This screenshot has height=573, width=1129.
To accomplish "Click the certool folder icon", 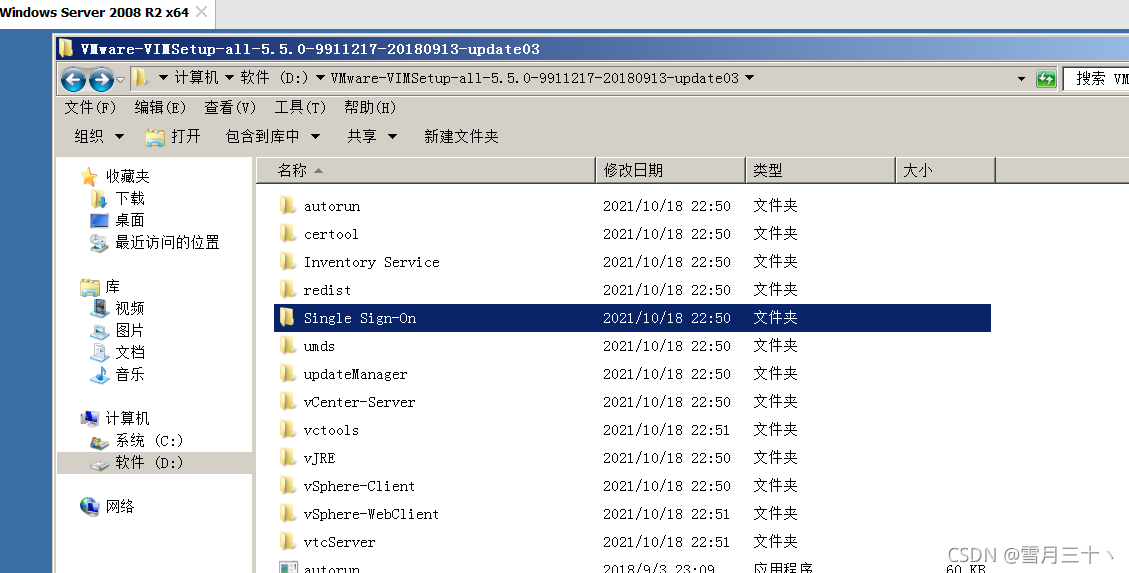I will 287,233.
